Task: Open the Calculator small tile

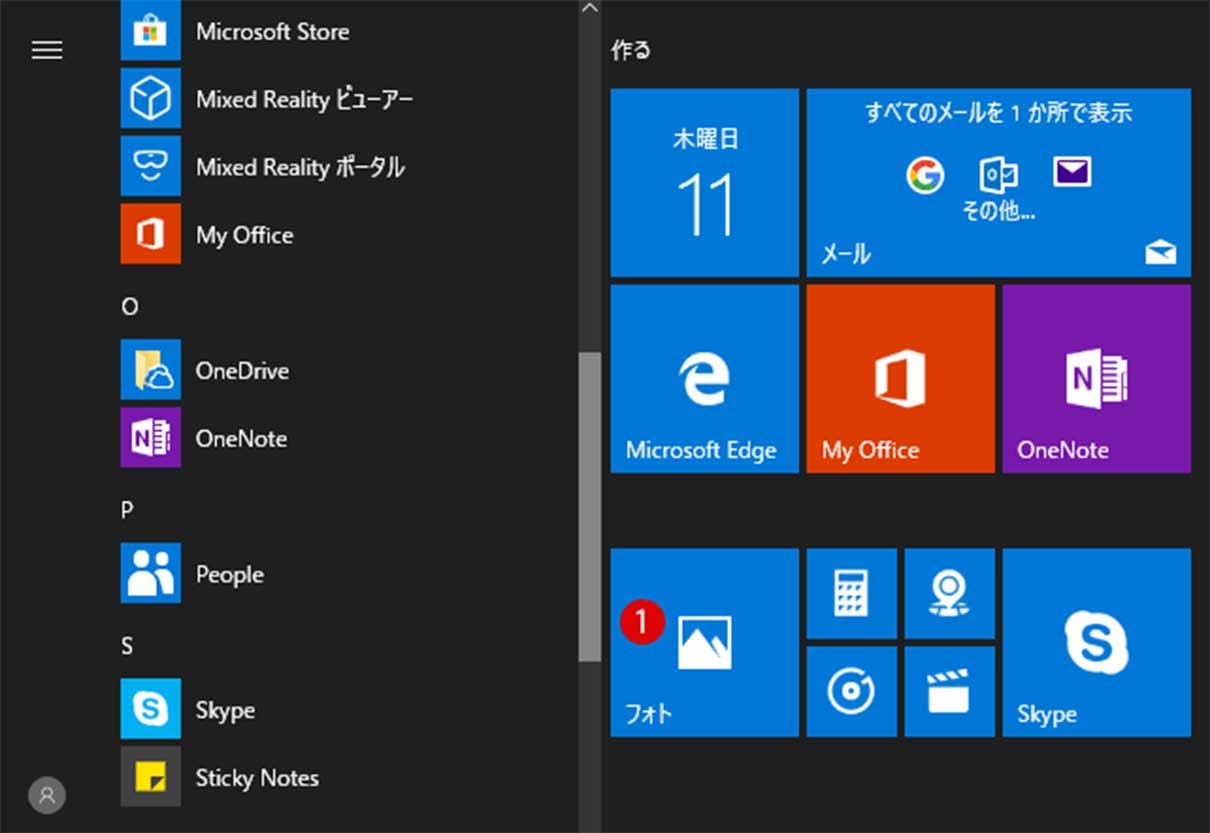Action: click(x=852, y=594)
